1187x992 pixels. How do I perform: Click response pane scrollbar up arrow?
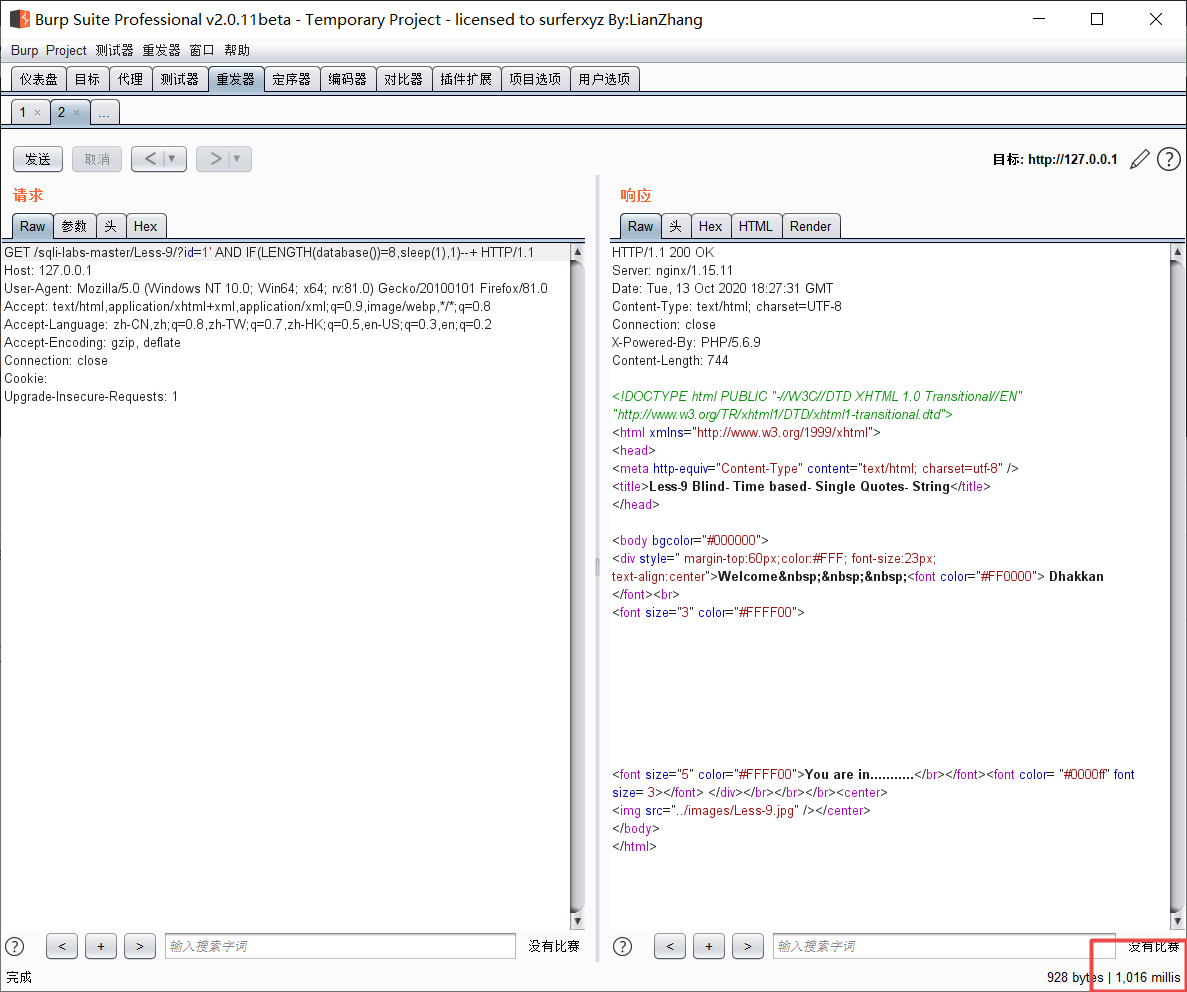tap(1177, 251)
